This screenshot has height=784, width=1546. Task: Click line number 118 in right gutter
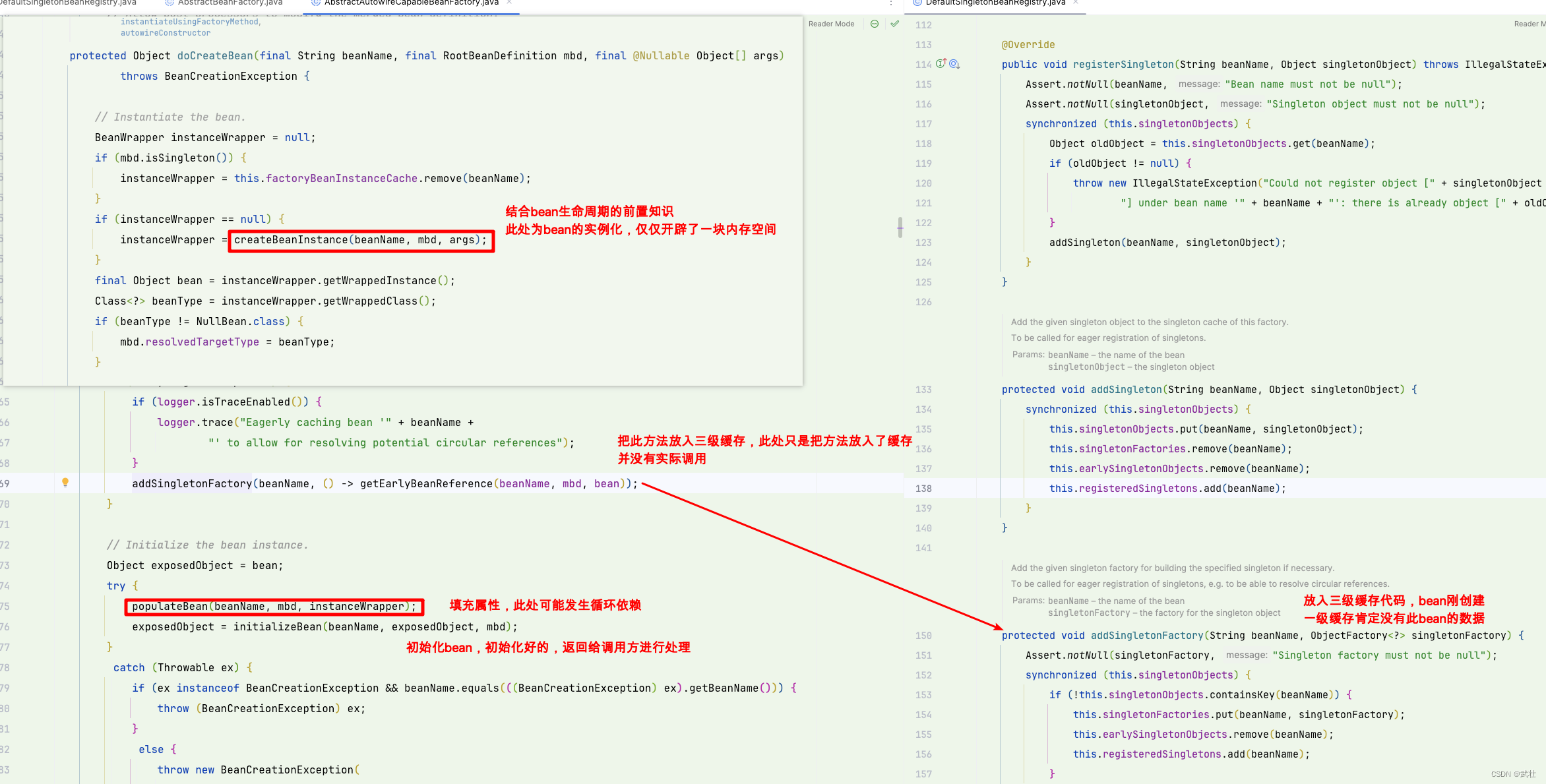(x=923, y=144)
